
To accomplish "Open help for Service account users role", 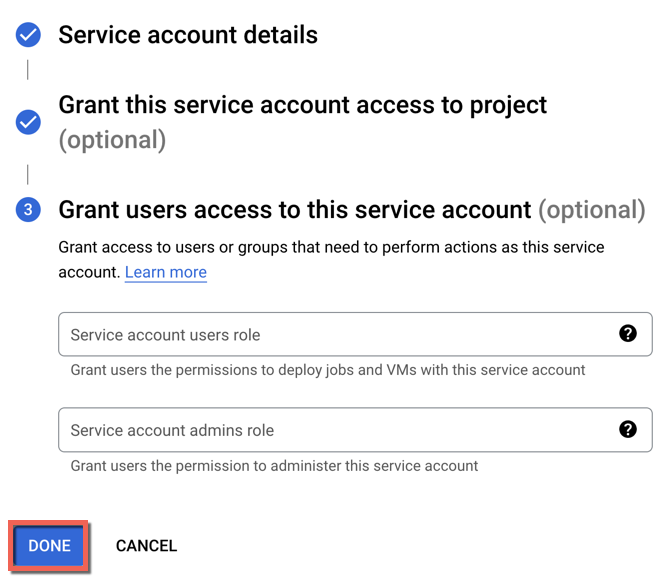I will pyautogui.click(x=628, y=334).
